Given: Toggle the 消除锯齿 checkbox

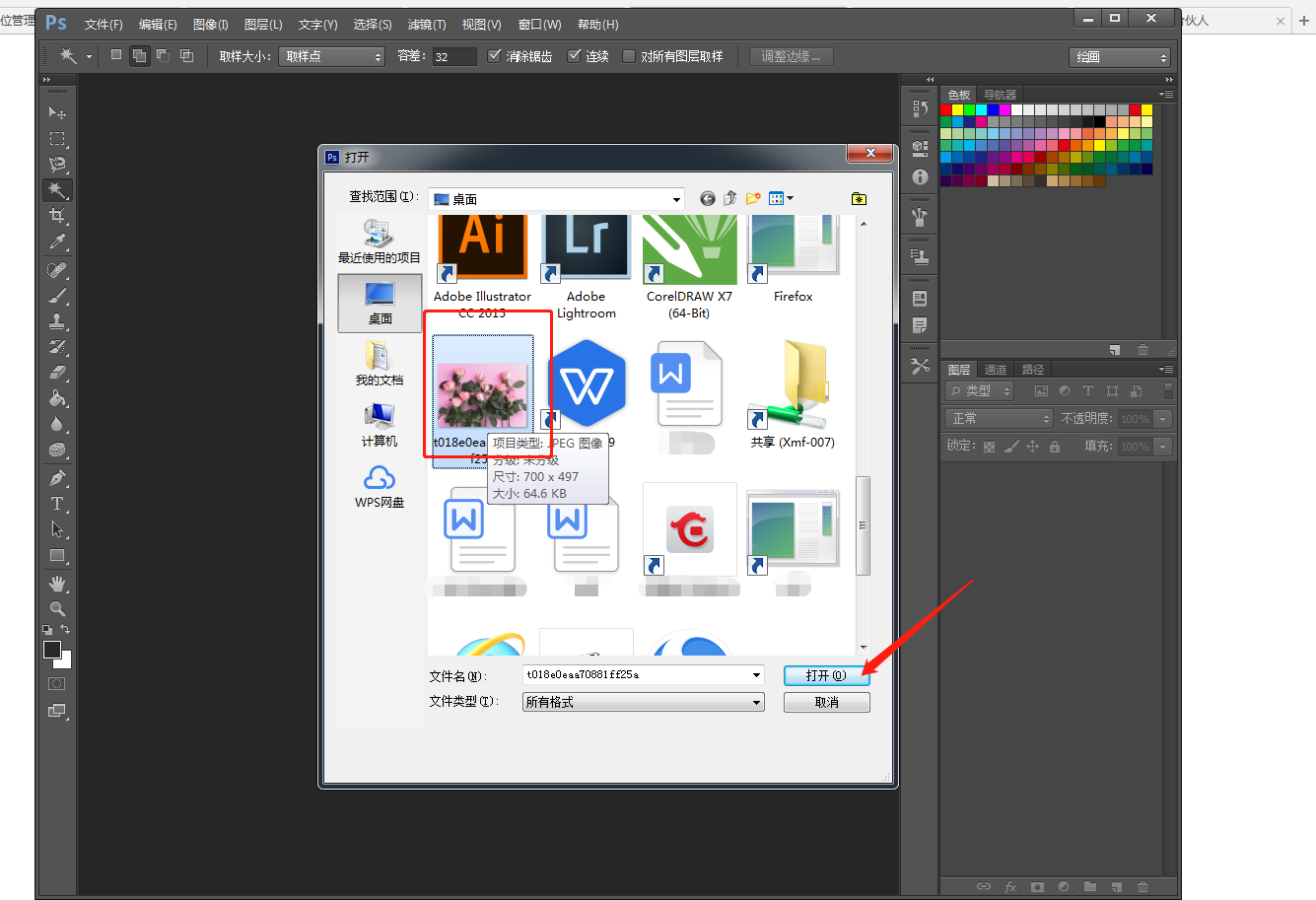Looking at the screenshot, I should pyautogui.click(x=495, y=56).
